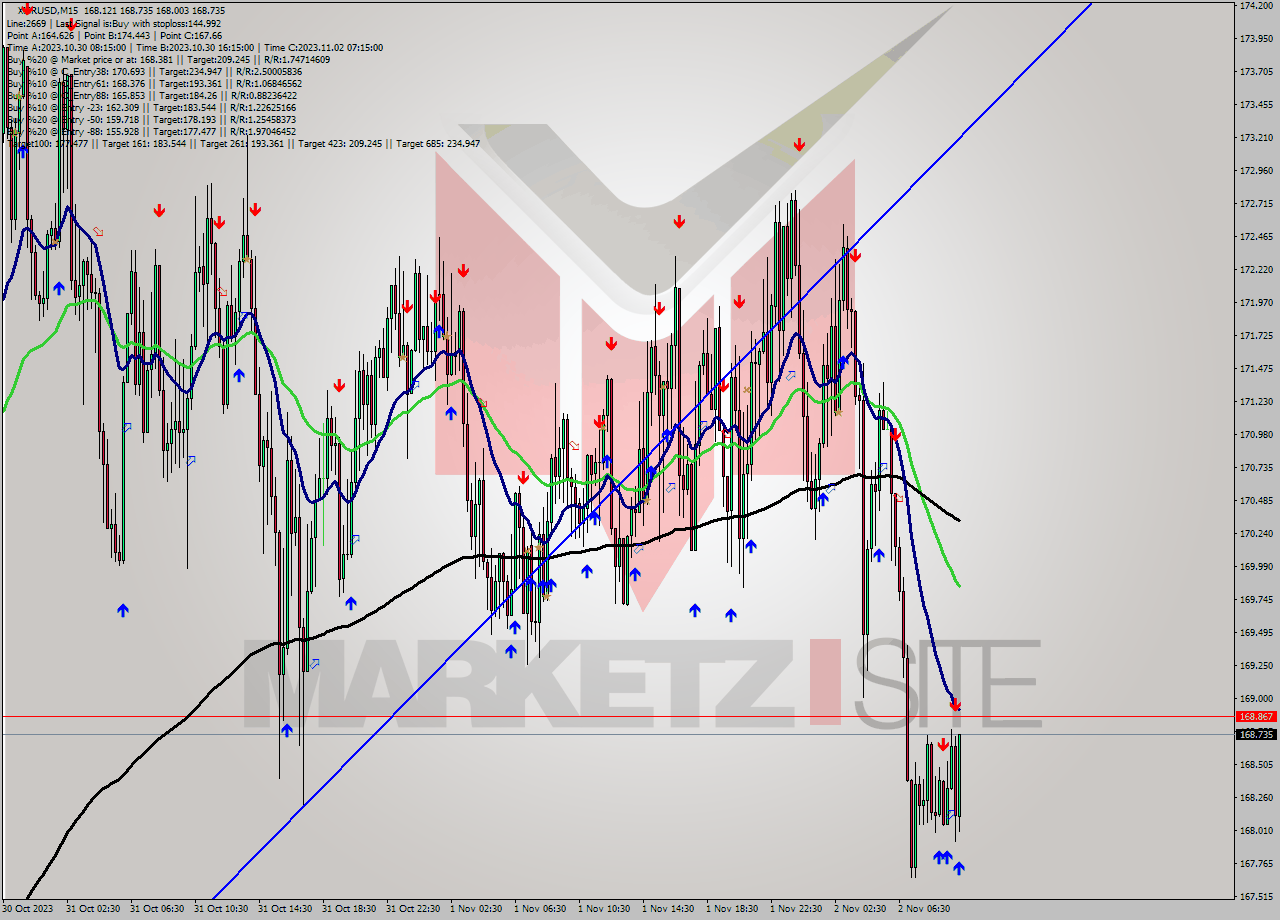This screenshot has width=1280, height=920.
Task: Click the 168.260 price axis label
Action: pyautogui.click(x=1256, y=797)
